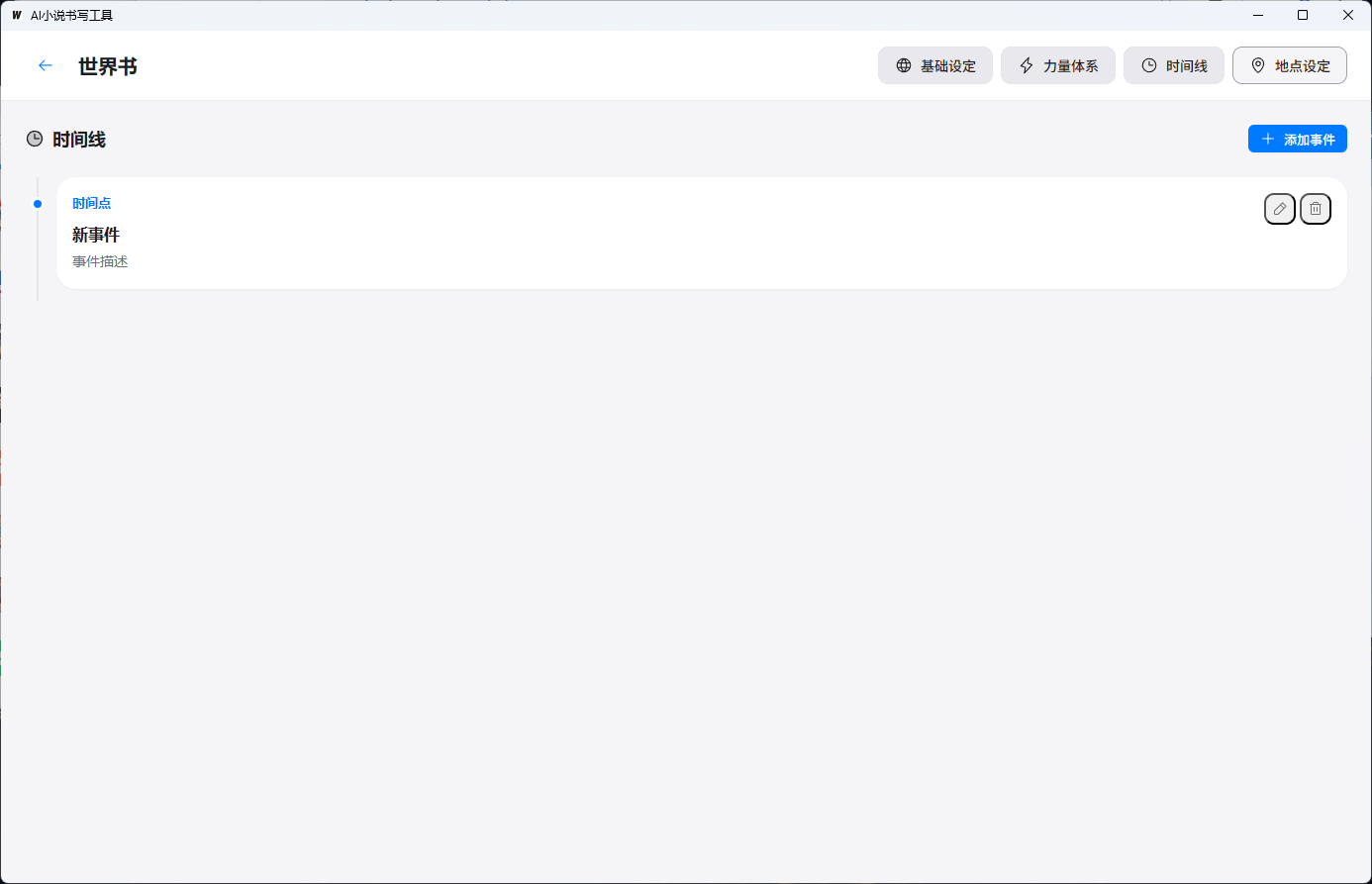Click the clock icon beside the 时间线 heading

35,140
